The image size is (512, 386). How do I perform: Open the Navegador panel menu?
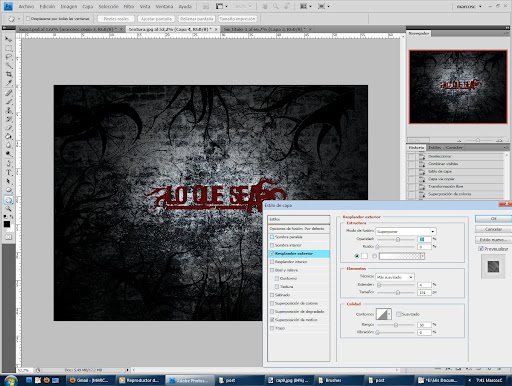(507, 33)
